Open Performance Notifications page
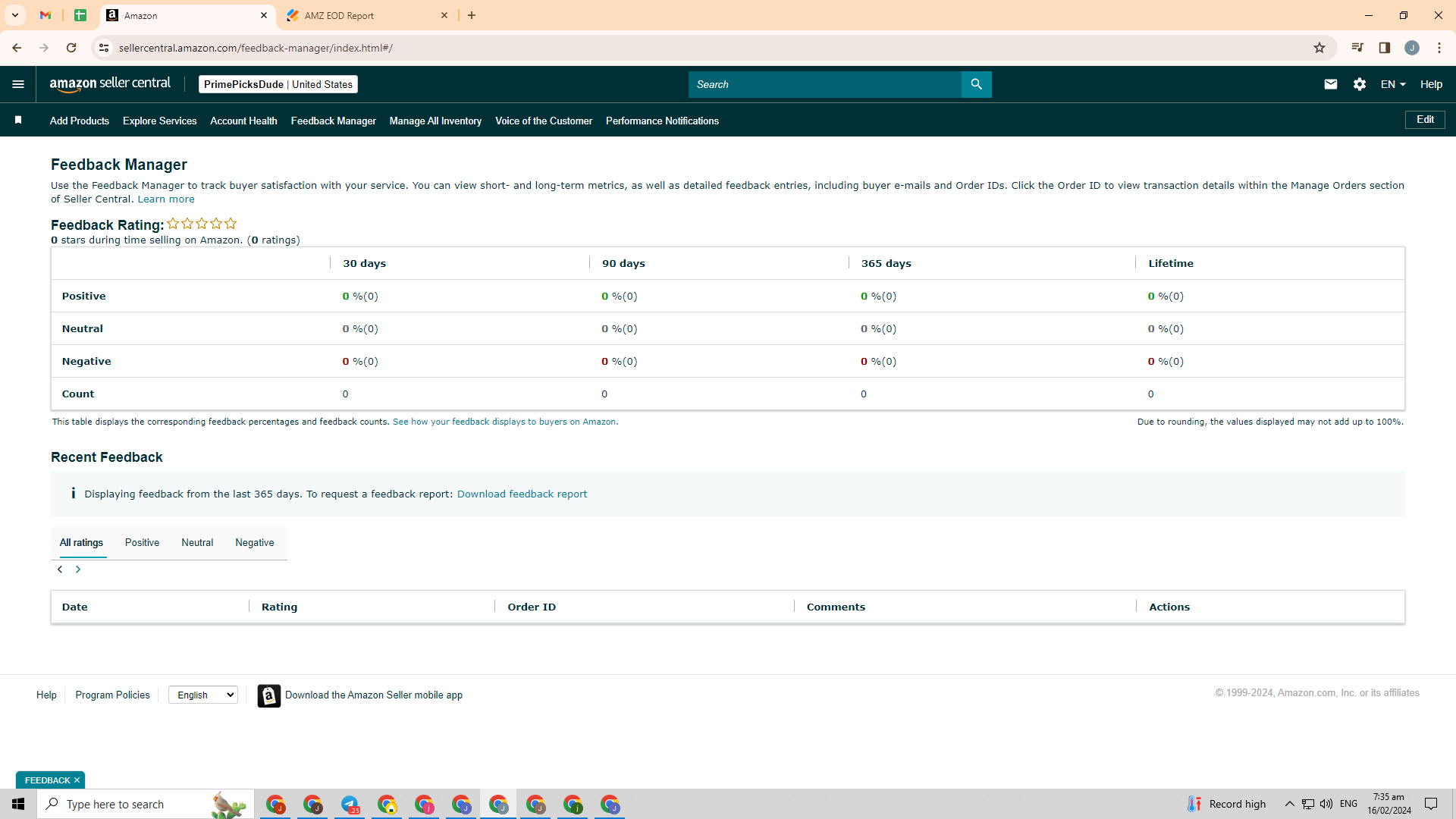The height and width of the screenshot is (819, 1456). (662, 121)
